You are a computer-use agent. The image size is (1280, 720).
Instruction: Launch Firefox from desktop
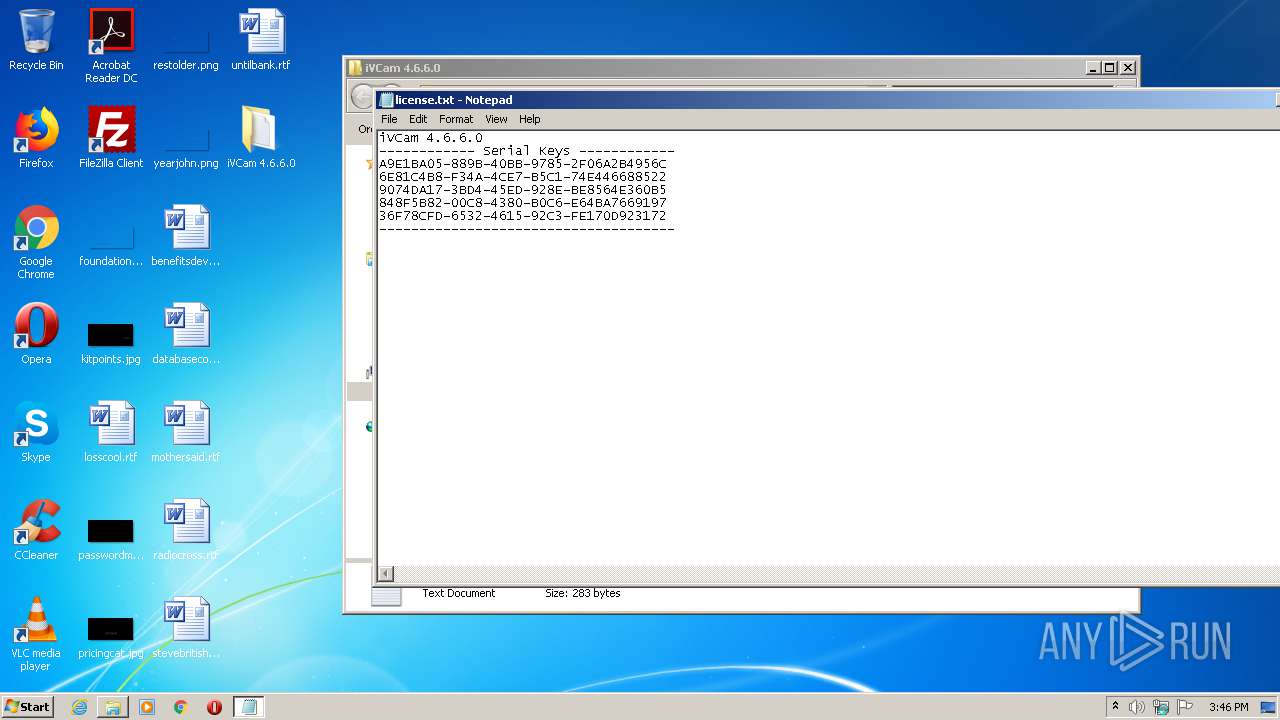click(x=36, y=138)
